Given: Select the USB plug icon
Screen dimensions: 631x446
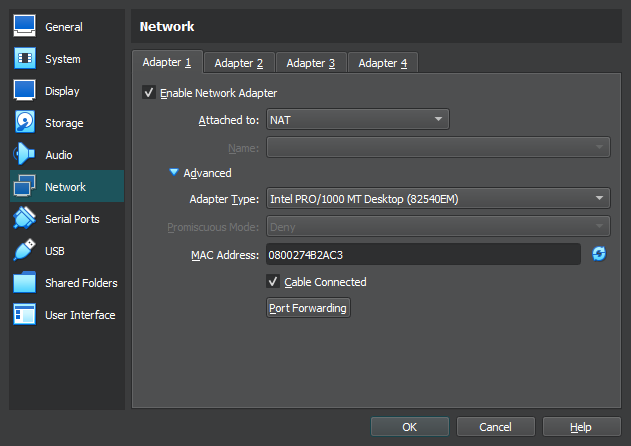Looking at the screenshot, I should [x=25, y=251].
